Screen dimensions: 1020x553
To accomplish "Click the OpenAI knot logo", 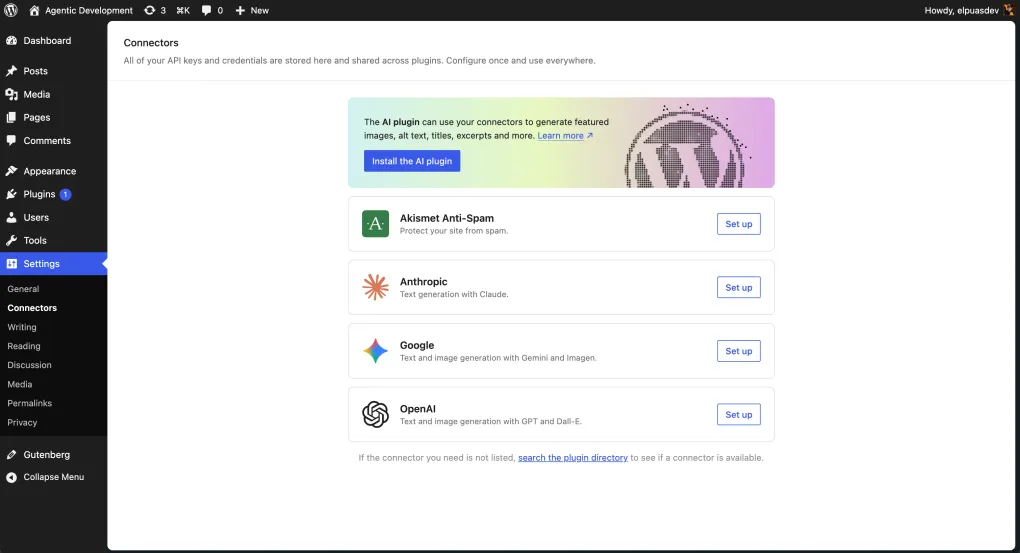I will tap(375, 414).
